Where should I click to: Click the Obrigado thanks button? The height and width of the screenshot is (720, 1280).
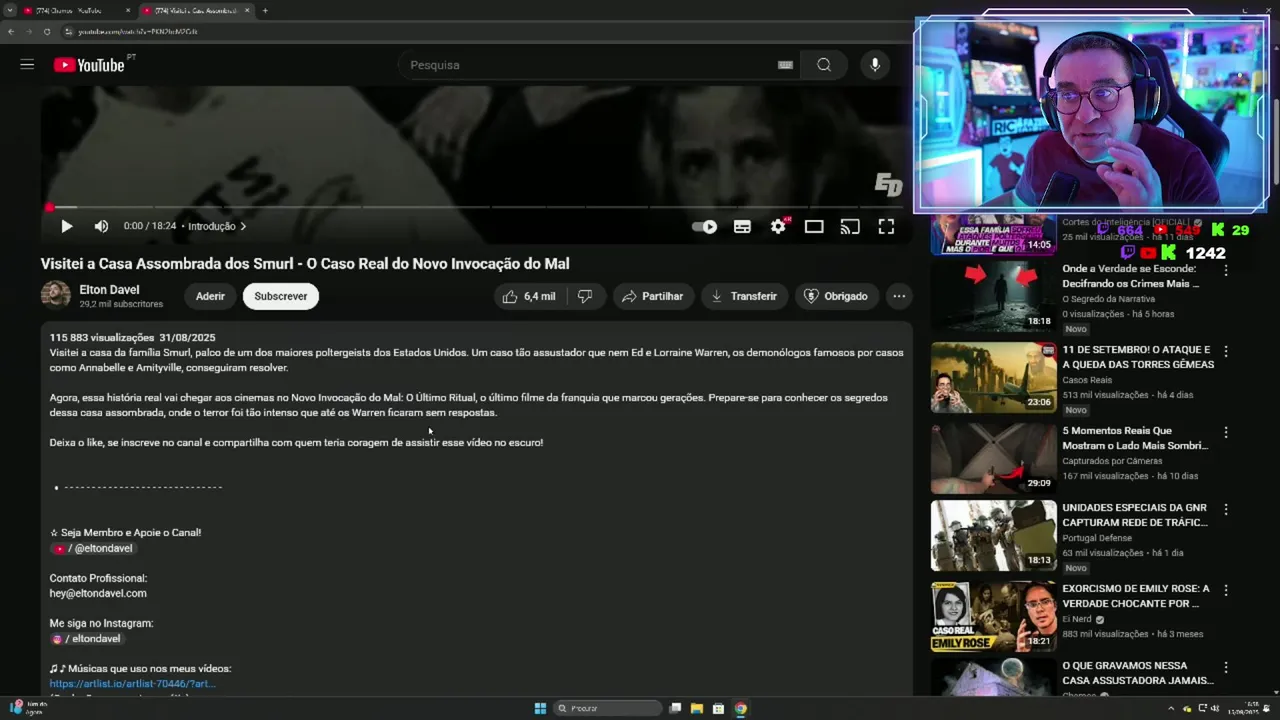pyautogui.click(x=837, y=296)
